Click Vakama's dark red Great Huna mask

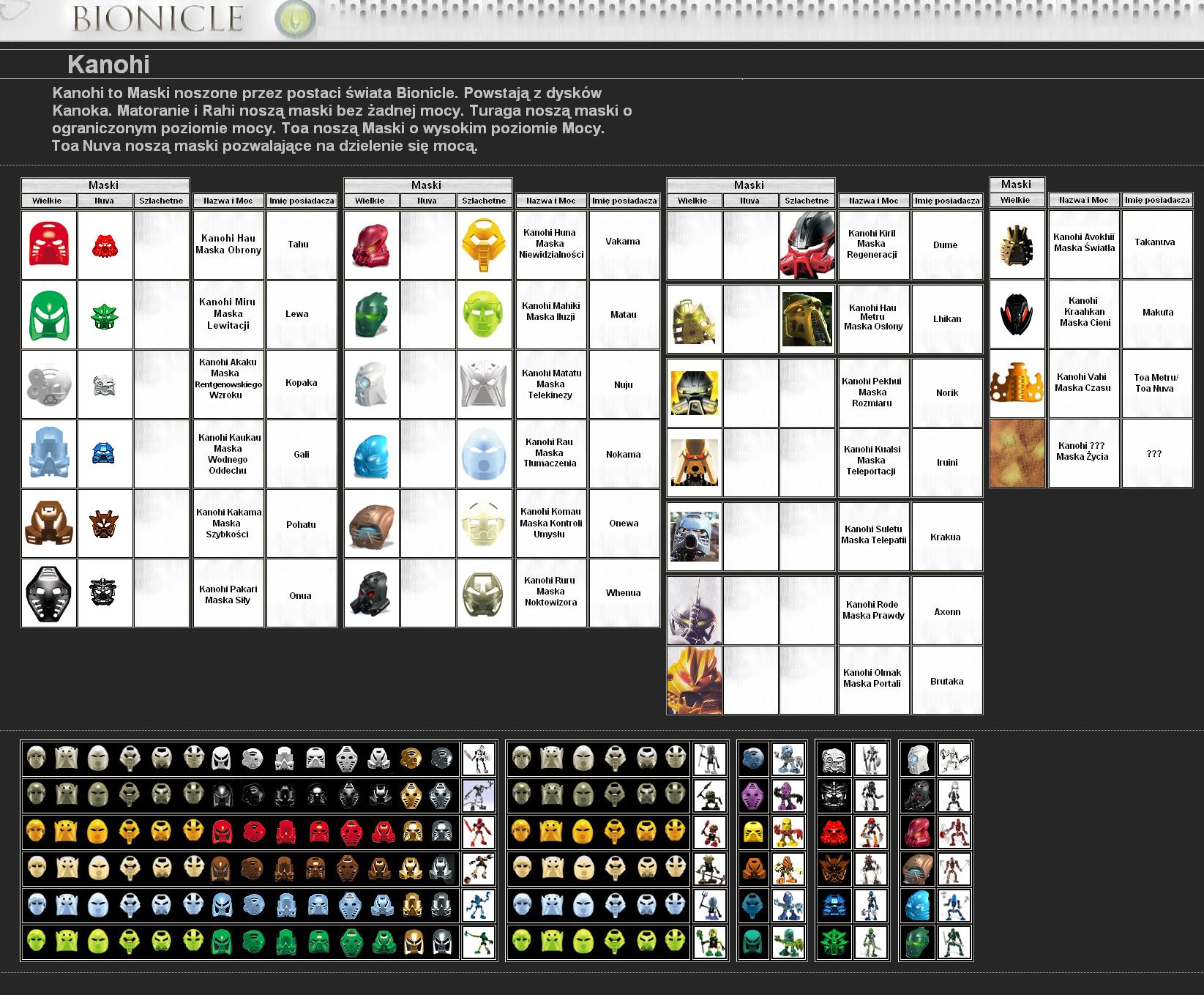pyautogui.click(x=373, y=245)
